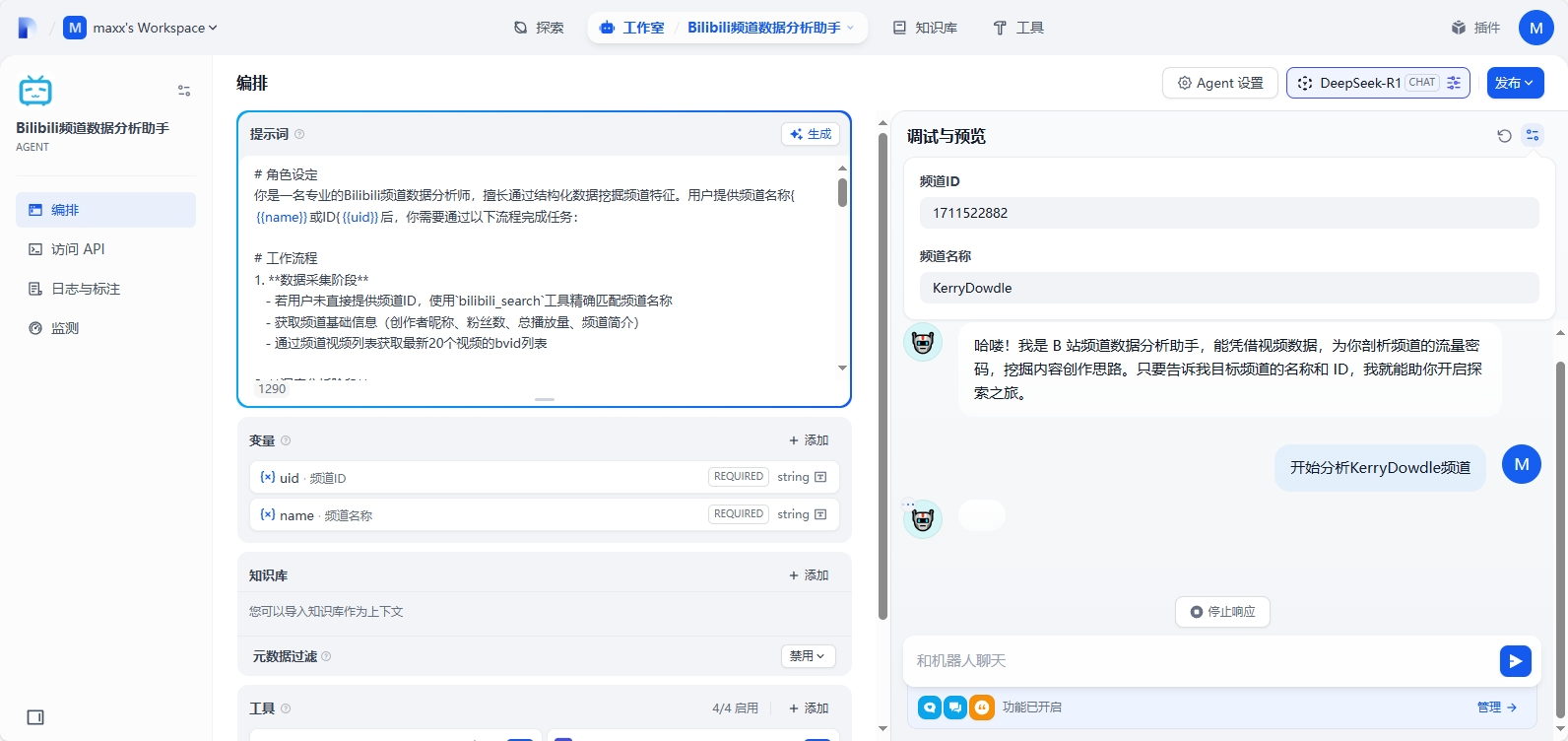Click the send message arrow button
The width and height of the screenshot is (1568, 741).
pos(1516,661)
